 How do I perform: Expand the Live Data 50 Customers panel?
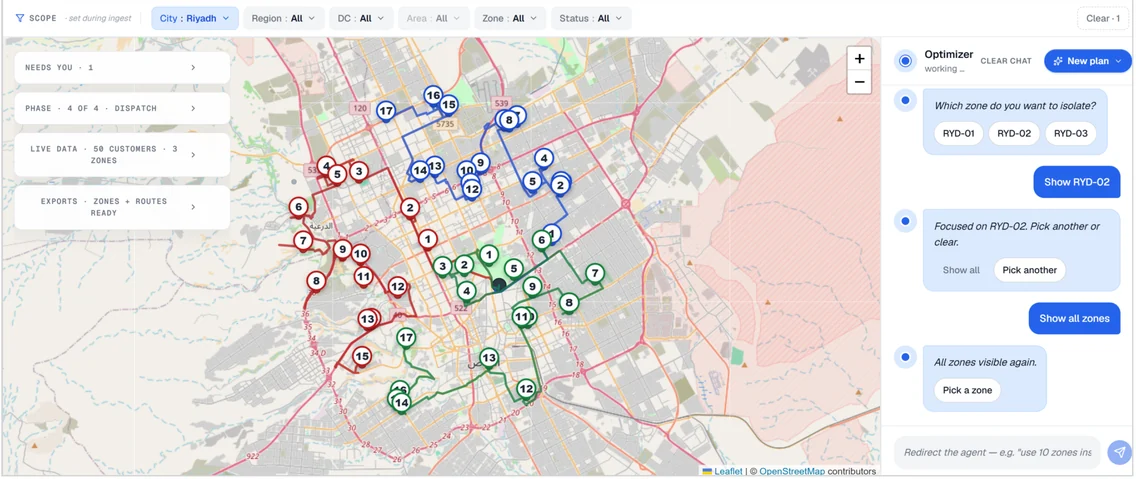pyautogui.click(x=122, y=154)
